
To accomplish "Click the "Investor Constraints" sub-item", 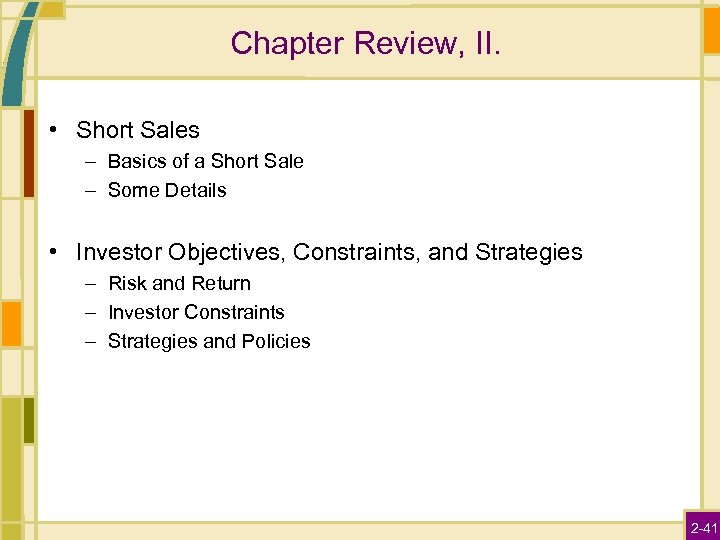I will coord(196,312).
